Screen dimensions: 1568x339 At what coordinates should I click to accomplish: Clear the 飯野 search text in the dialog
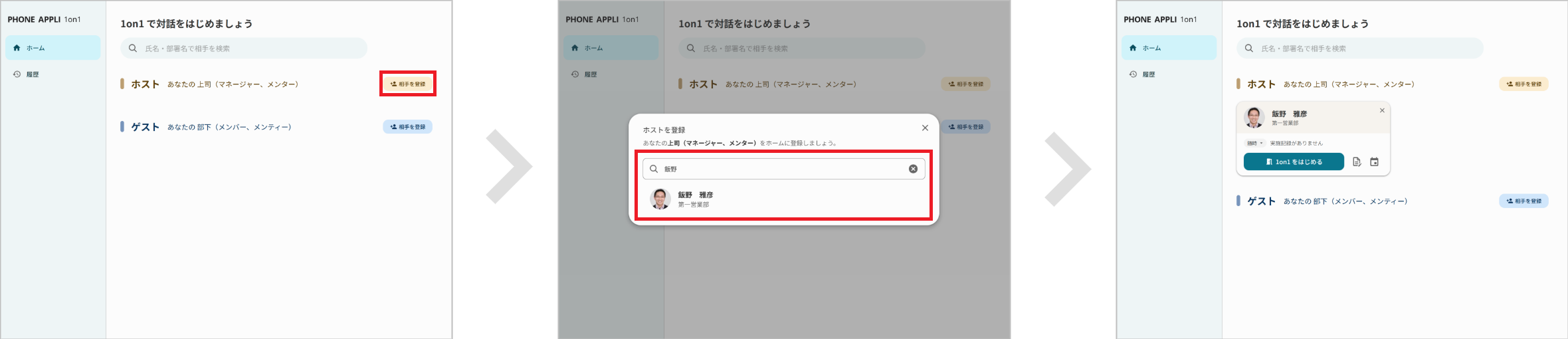[x=913, y=169]
